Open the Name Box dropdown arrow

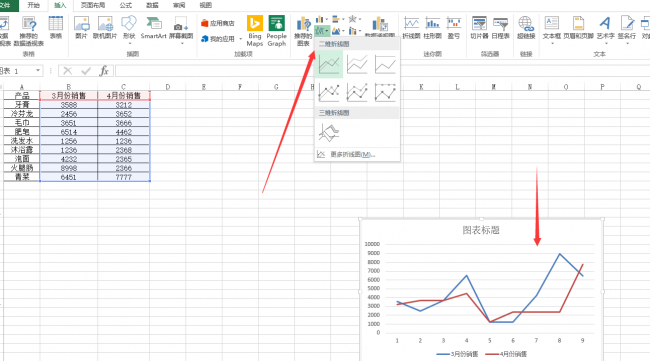click(x=38, y=71)
